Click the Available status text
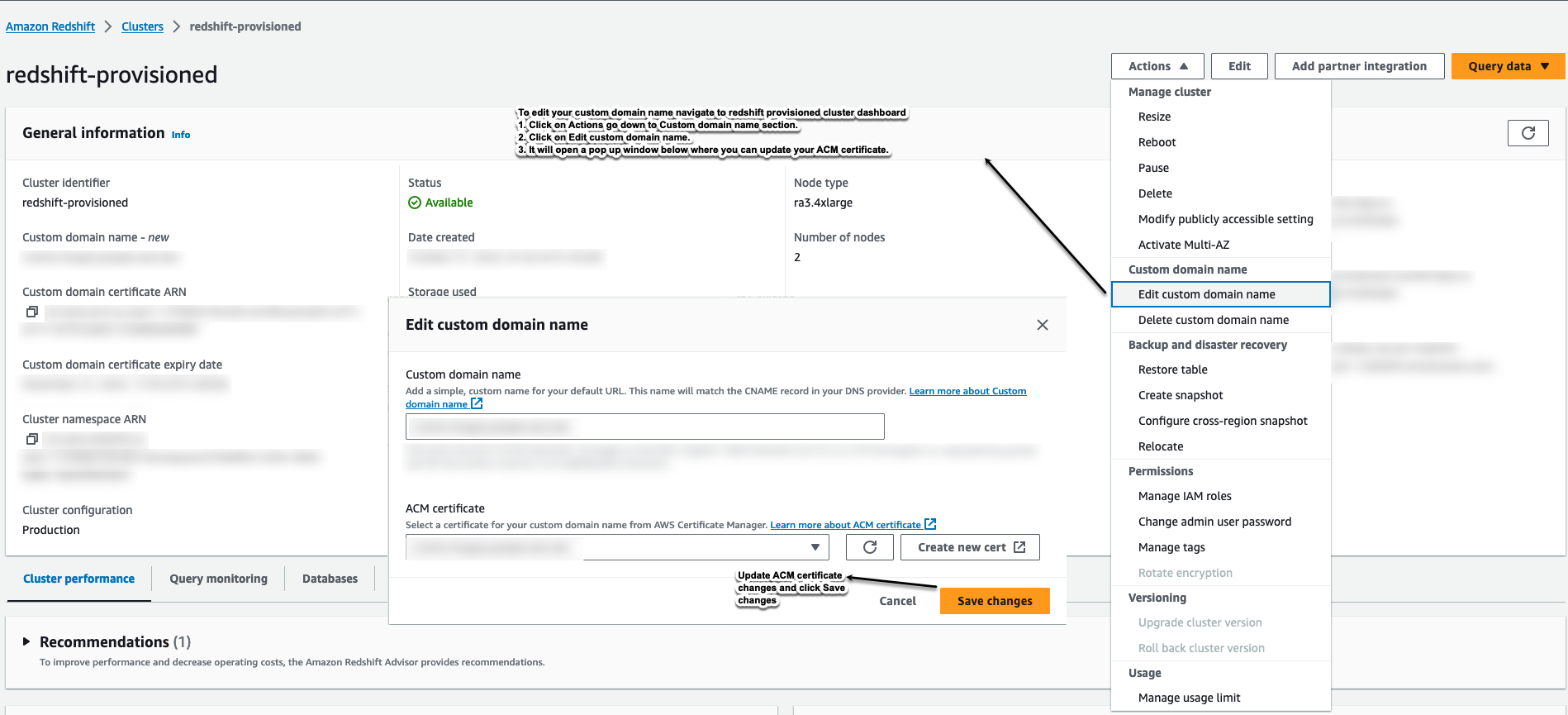The height and width of the screenshot is (715, 1568). point(449,203)
